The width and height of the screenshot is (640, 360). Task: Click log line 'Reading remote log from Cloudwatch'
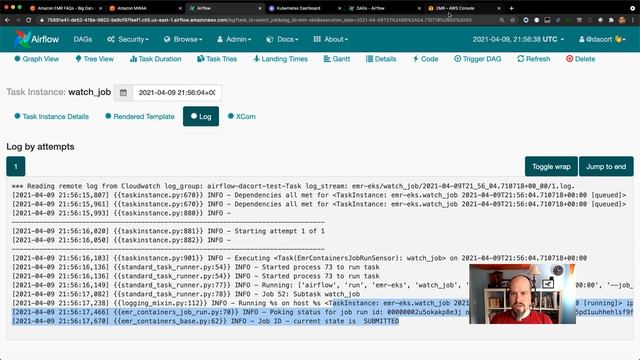tap(293, 186)
